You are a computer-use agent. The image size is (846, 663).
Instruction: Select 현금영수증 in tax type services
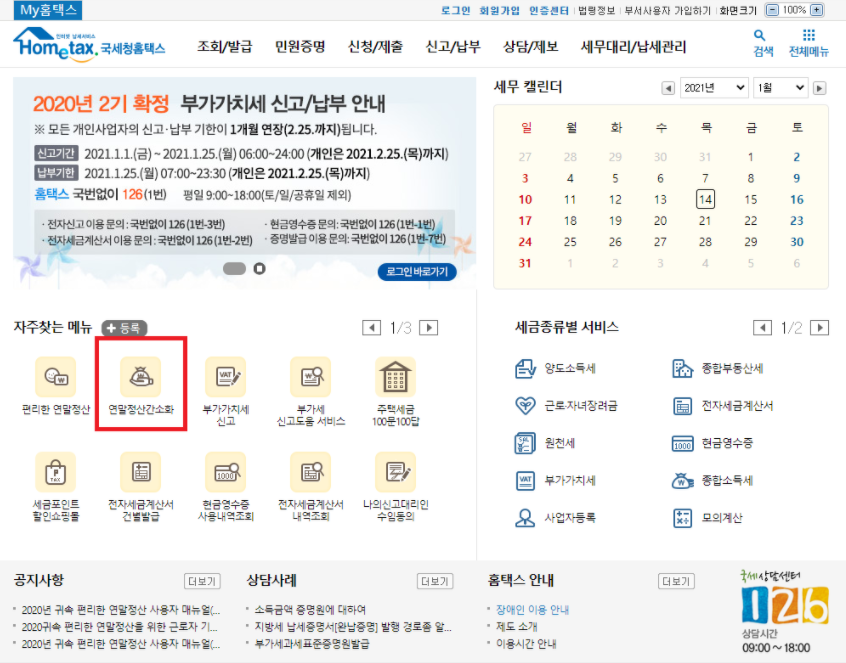click(x=712, y=443)
